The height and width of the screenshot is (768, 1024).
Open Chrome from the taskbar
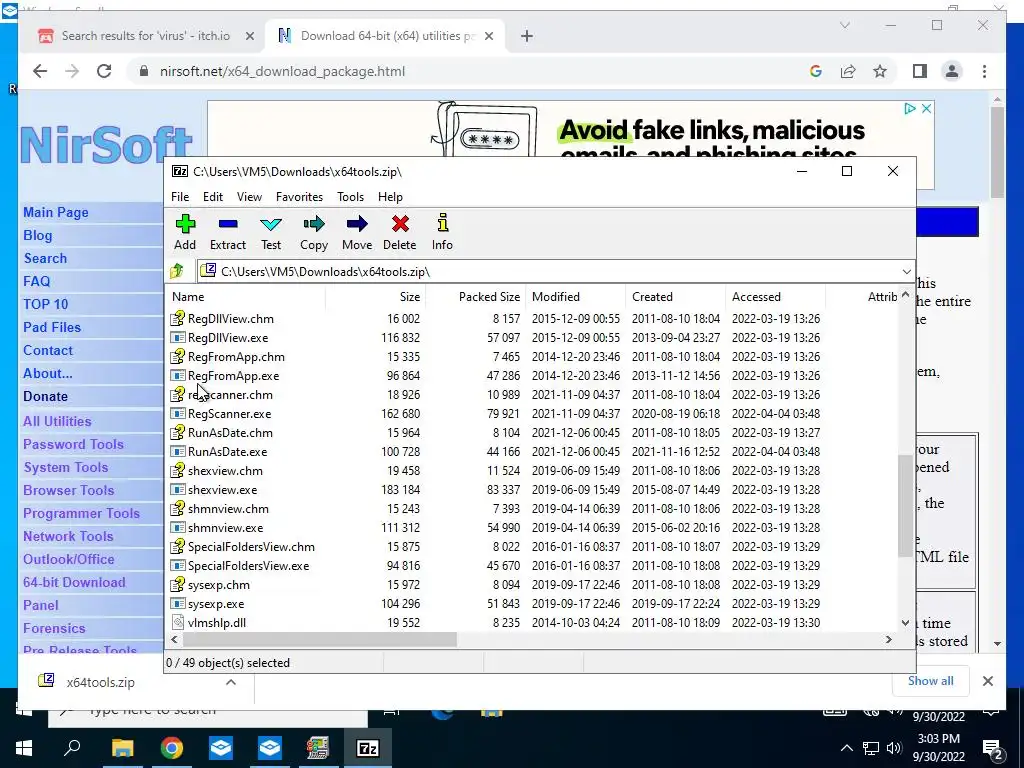click(x=172, y=748)
